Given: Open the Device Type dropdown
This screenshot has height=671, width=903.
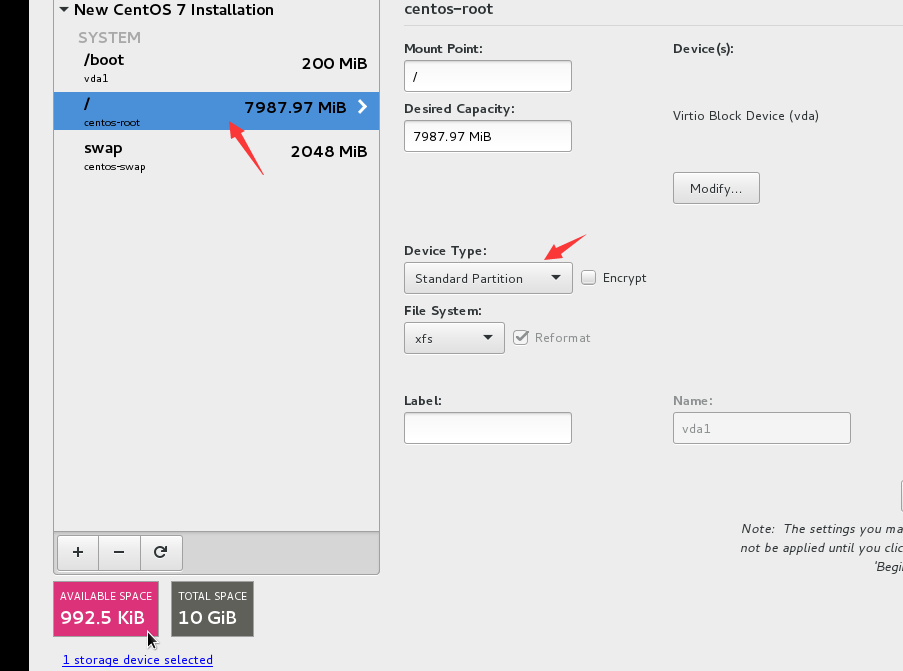Looking at the screenshot, I should coord(488,278).
